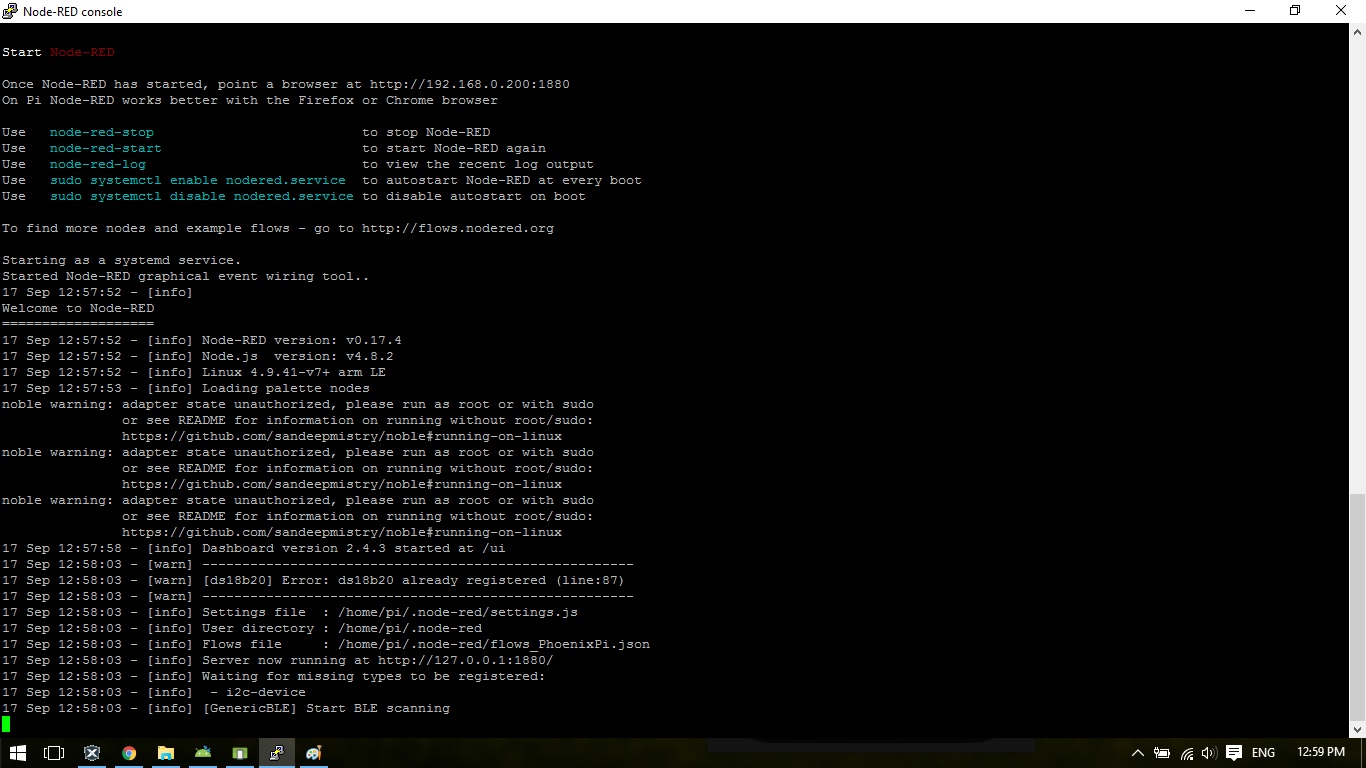Expand the hidden system tray icons
Screen dimensions: 1366x768
pos(1138,753)
